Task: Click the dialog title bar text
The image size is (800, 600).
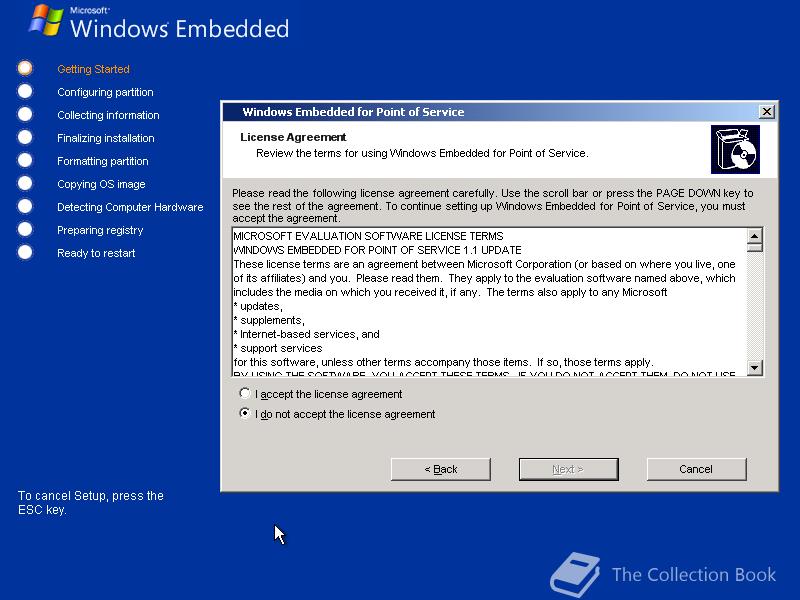Action: tap(353, 112)
